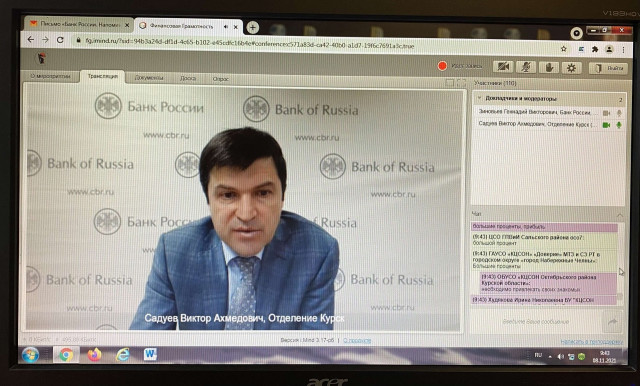Click the site lock icon

(x=78, y=40)
